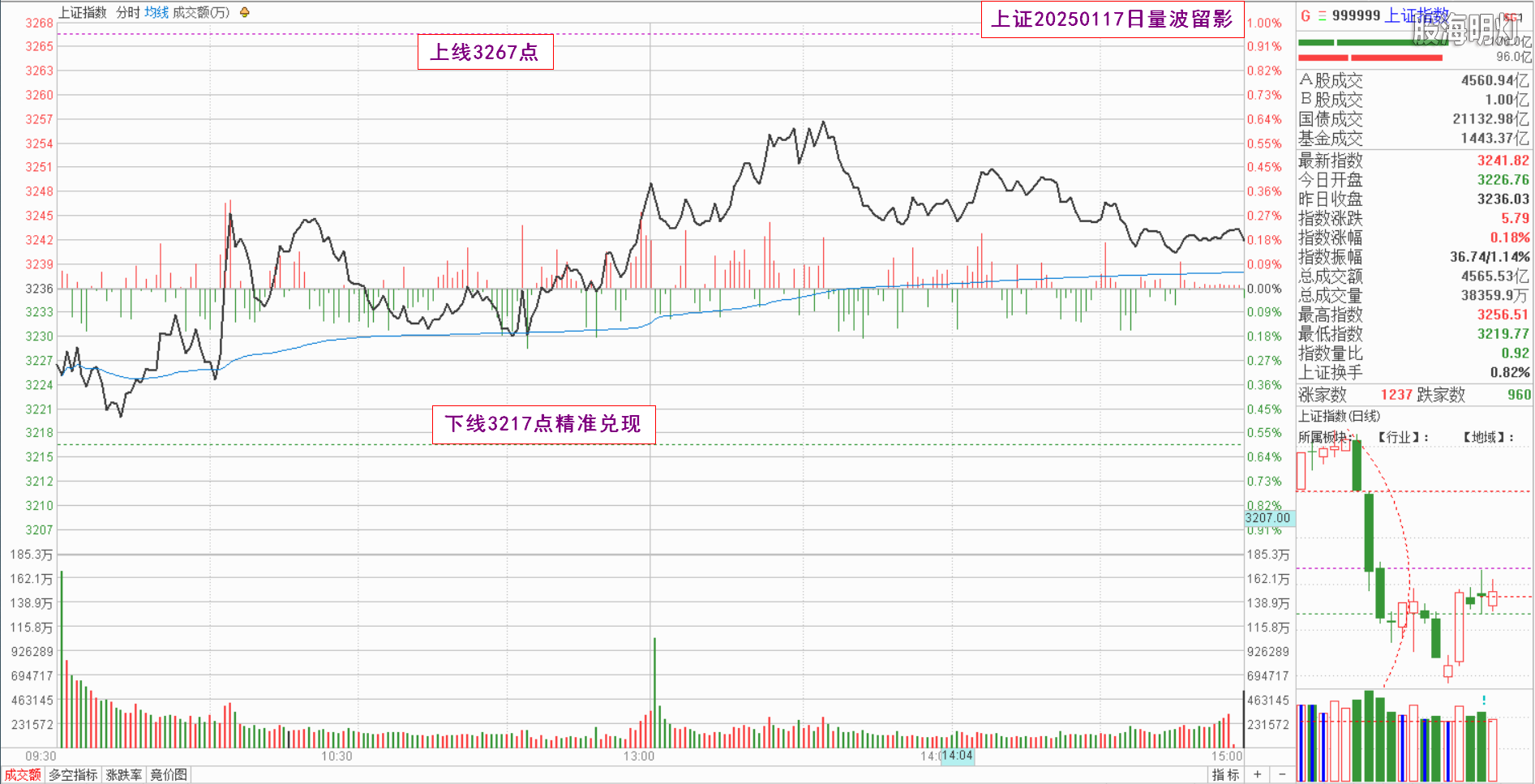Screen dimensions: 1535x784
Task: Select the 指数涨幅 value 0.18%
Action: [1510, 238]
